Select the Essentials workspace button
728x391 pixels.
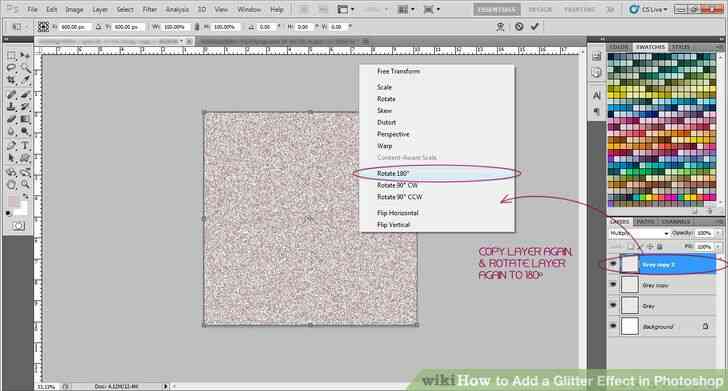[x=497, y=9]
